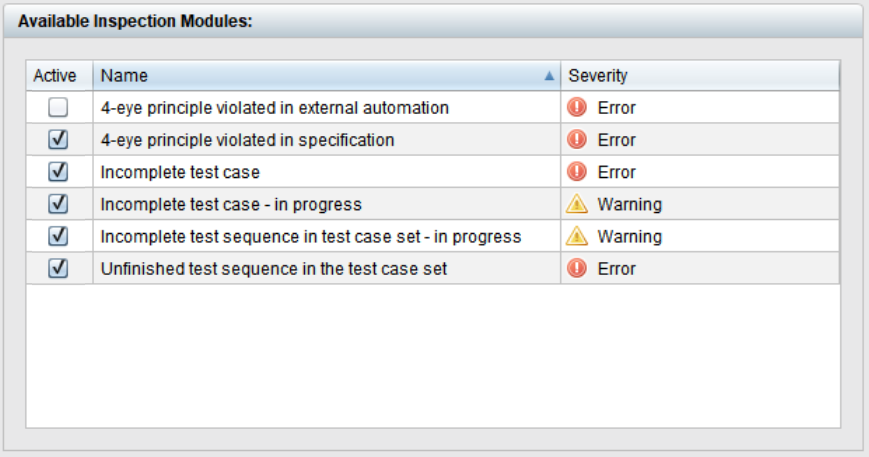Click Error icon for specification violation row
Viewport: 869px width, 457px height.
click(577, 139)
